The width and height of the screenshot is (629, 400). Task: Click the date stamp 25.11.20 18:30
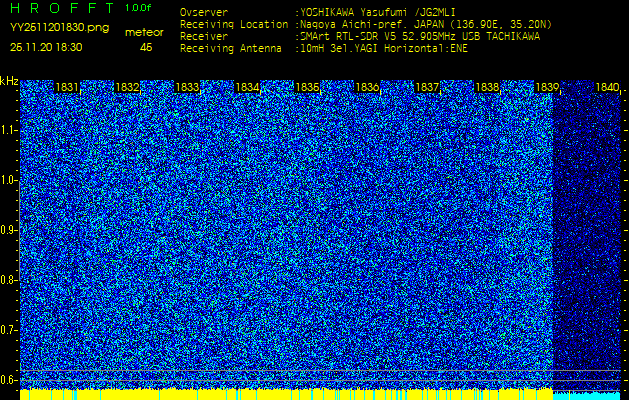tap(46, 47)
